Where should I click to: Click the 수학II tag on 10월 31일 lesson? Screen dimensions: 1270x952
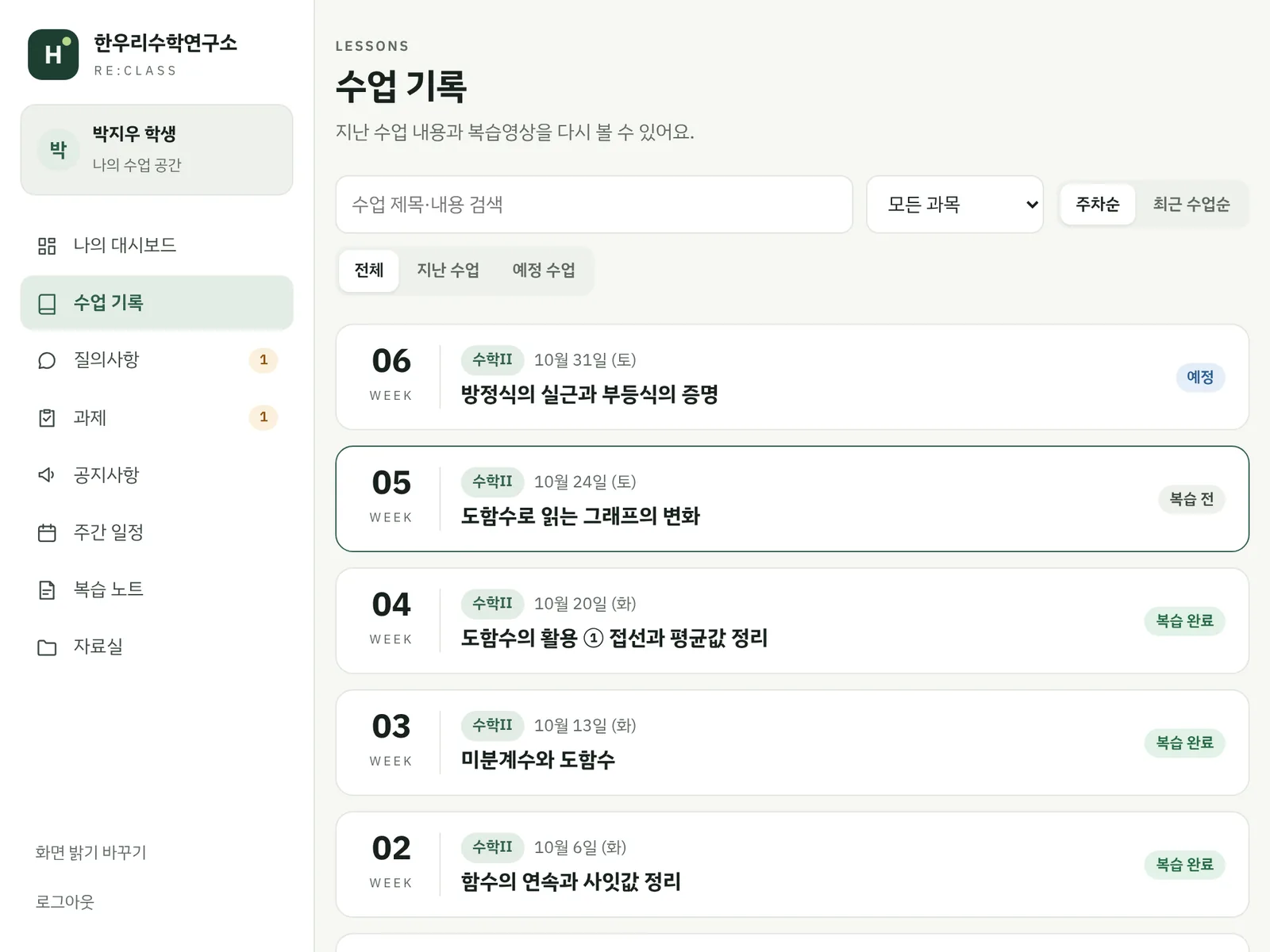(x=492, y=359)
